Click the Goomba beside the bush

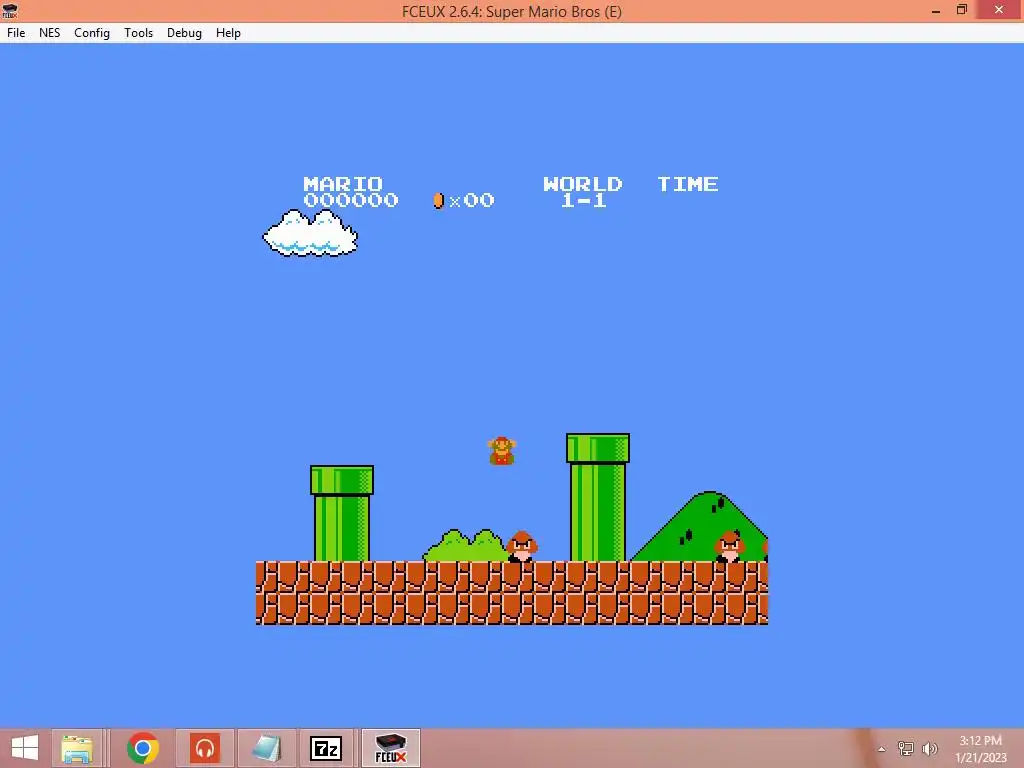522,547
